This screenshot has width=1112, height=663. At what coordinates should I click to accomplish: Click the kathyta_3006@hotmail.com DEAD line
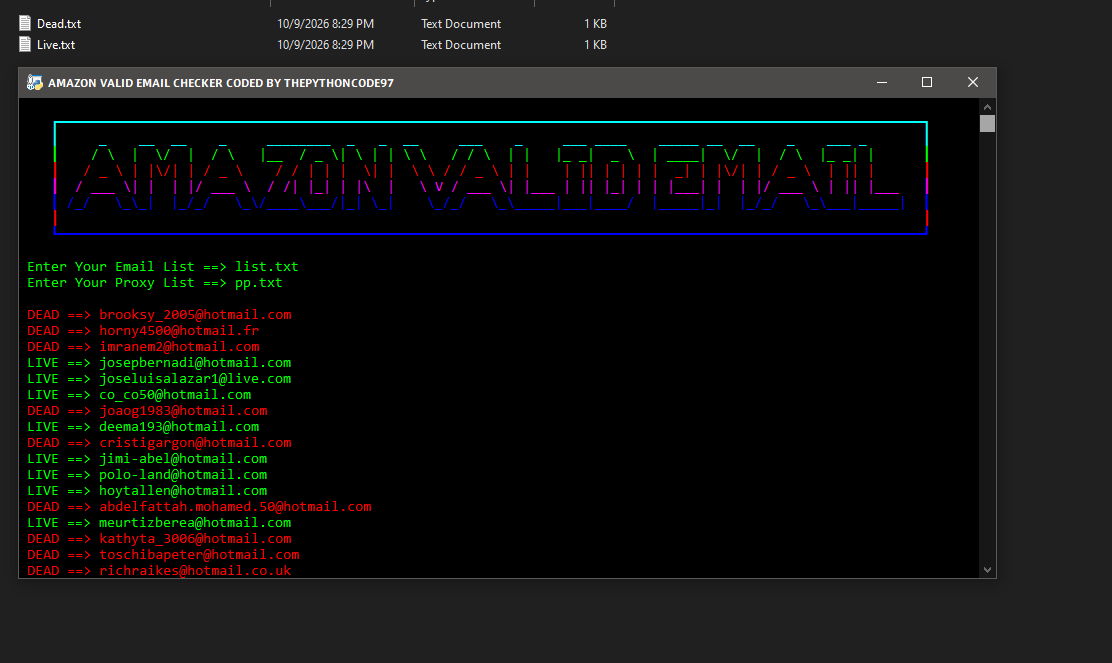pyautogui.click(x=160, y=539)
